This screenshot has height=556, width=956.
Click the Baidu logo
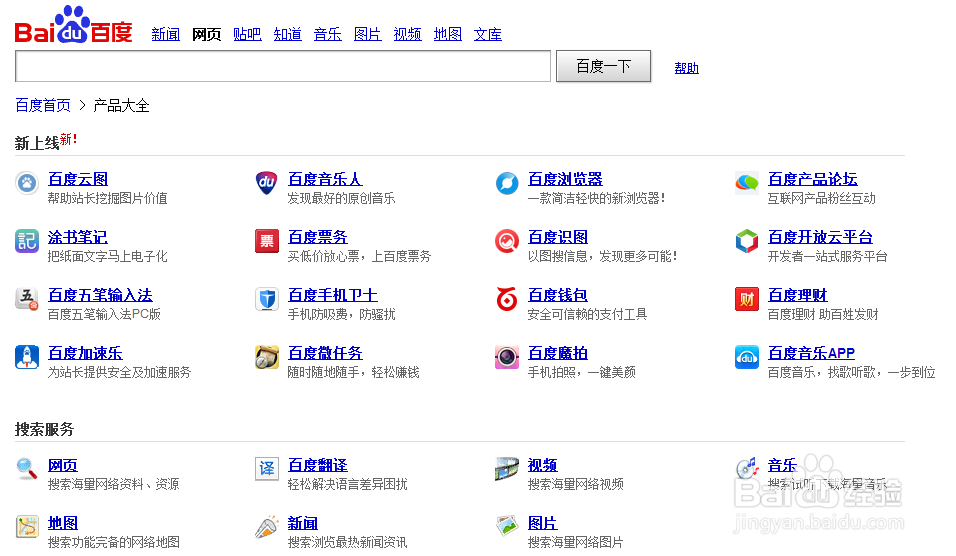(x=74, y=25)
